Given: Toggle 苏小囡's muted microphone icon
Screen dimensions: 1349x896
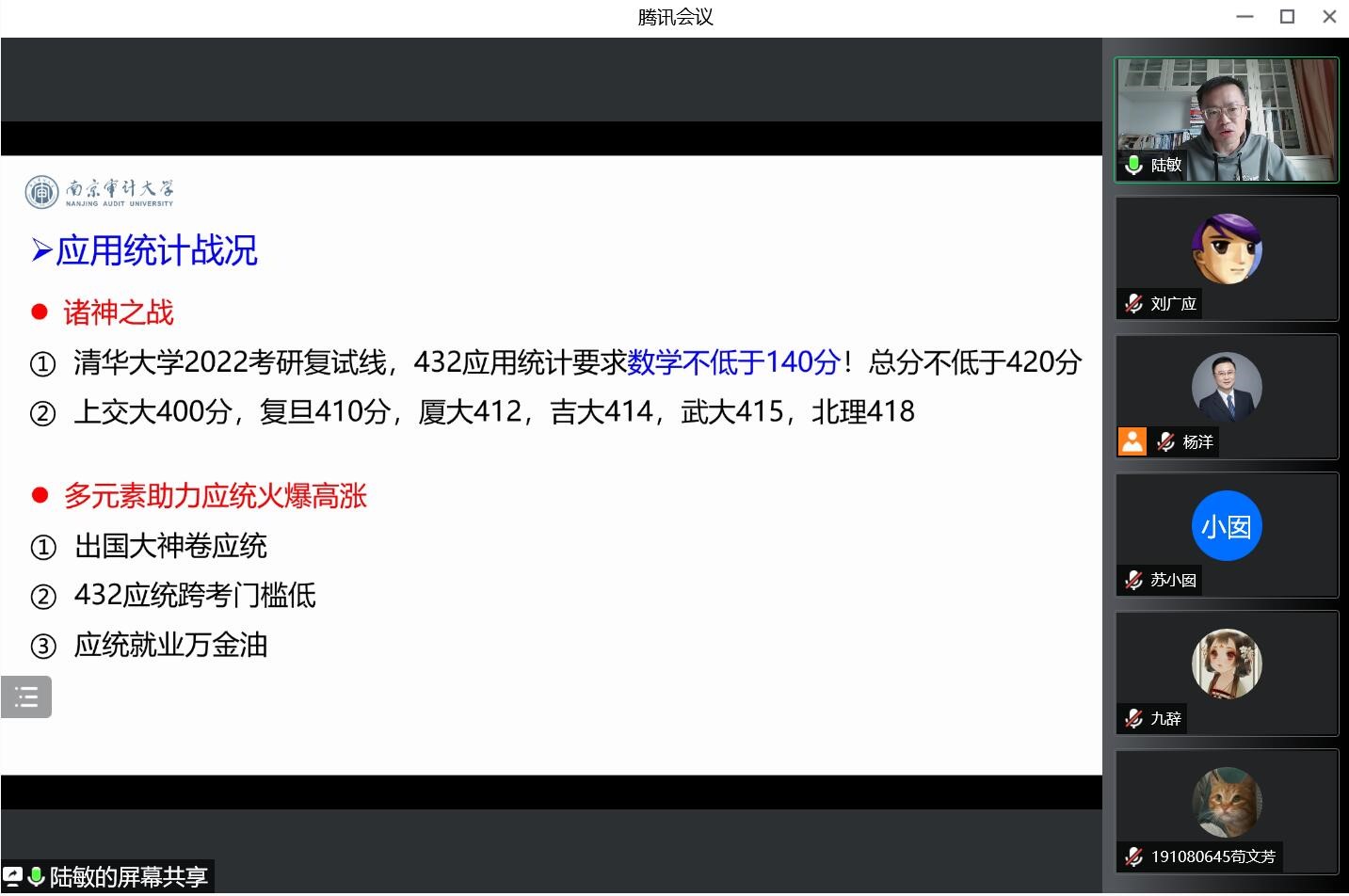Looking at the screenshot, I should point(1134,581).
